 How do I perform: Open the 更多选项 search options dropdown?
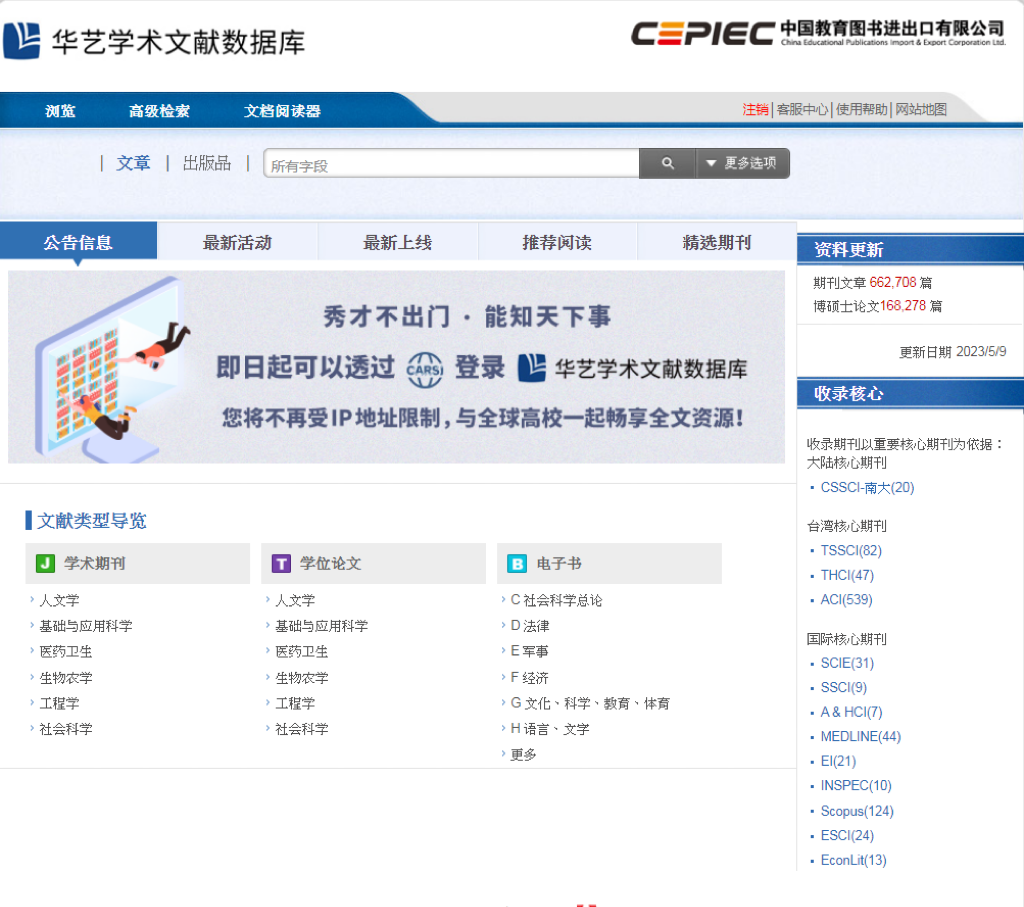743,162
